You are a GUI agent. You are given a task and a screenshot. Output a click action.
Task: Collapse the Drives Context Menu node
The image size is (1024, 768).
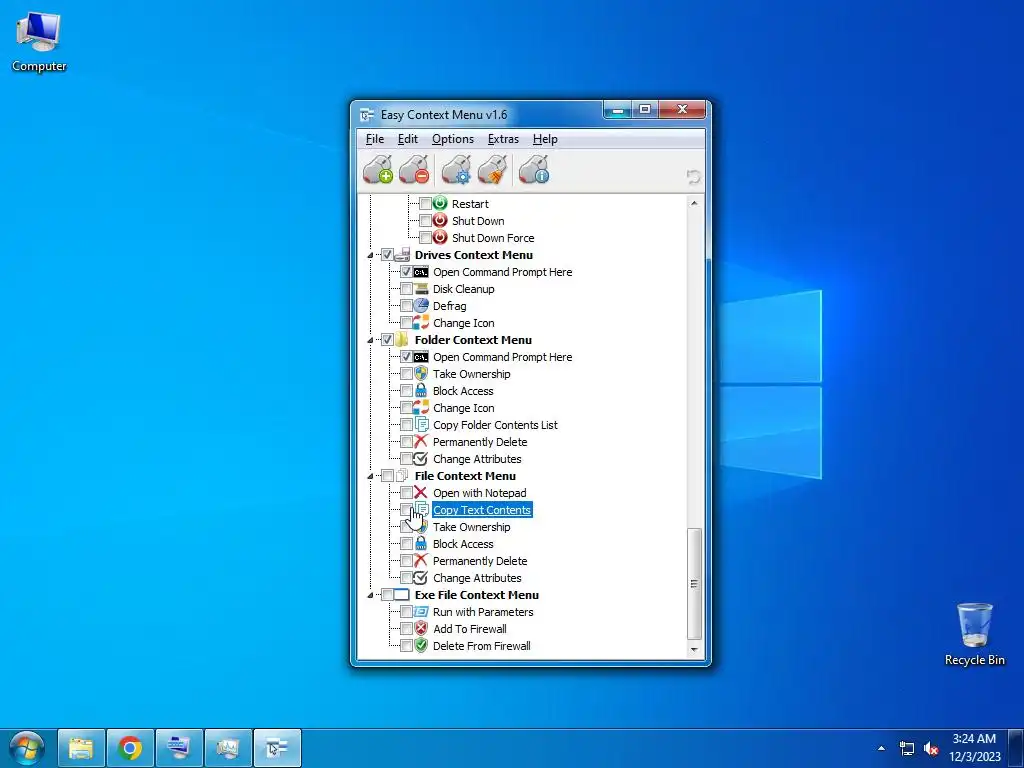coord(370,255)
